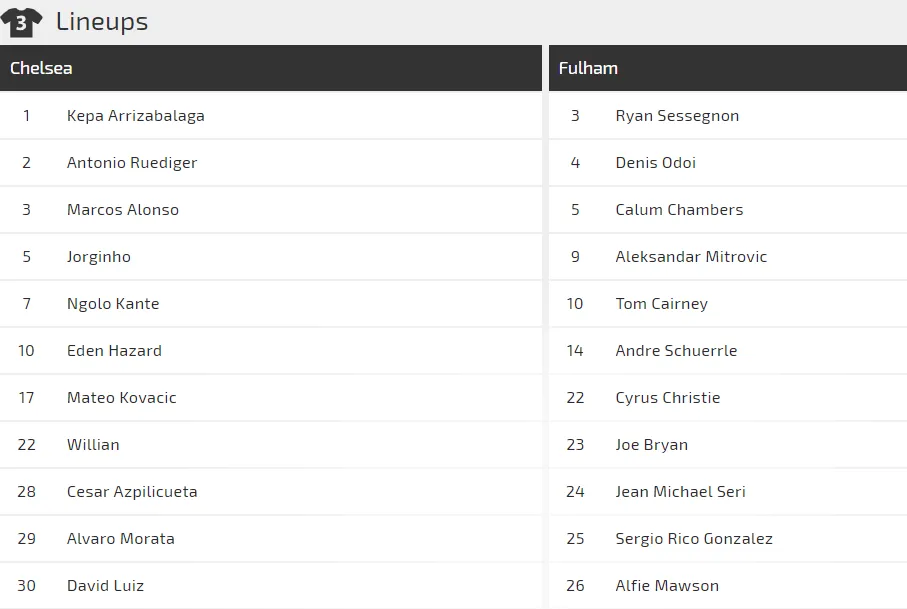Screen dimensions: 907x609
Task: Open the Andre Schuerrle entry
Action: 728,350
